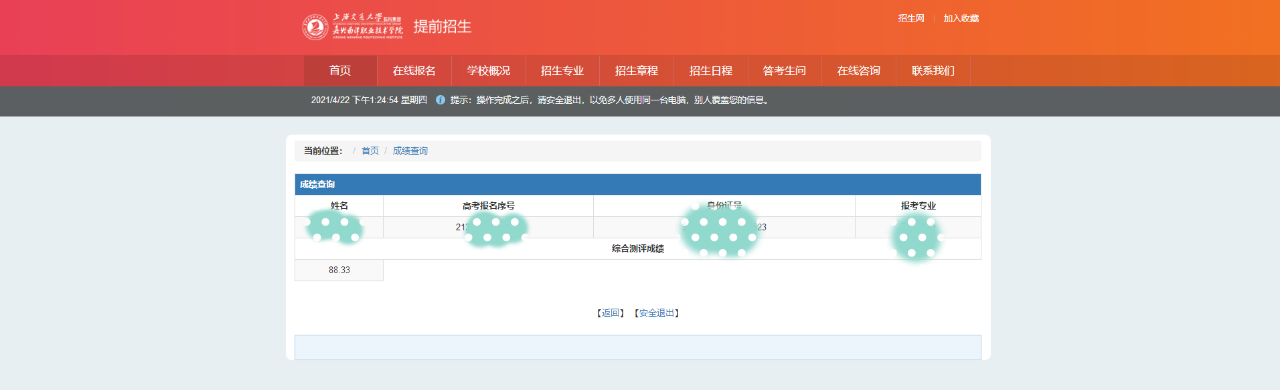
Task: Open 招生章程 from the navigation bar
Action: tap(636, 71)
